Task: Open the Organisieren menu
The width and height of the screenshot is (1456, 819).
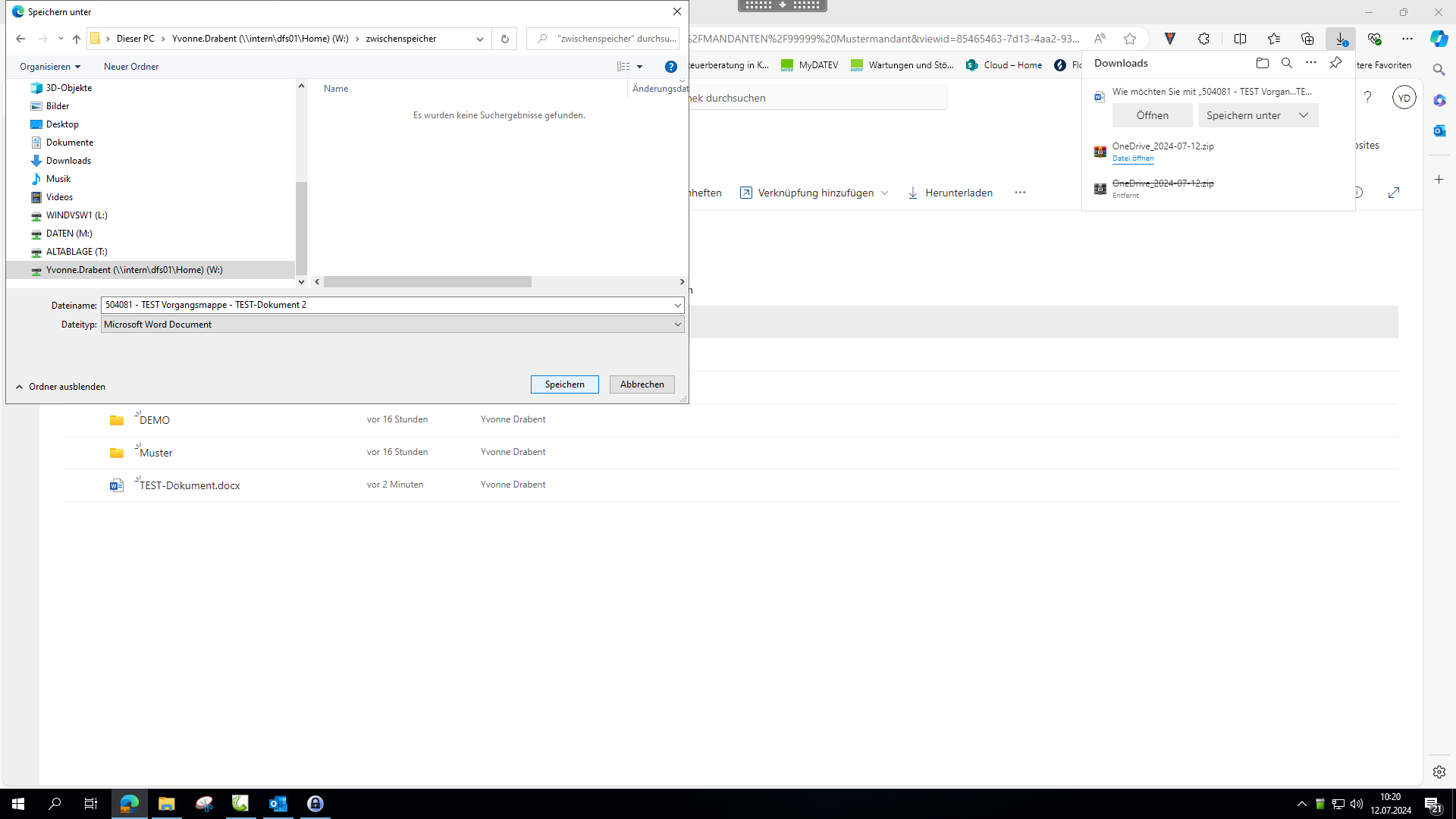Action: pos(50,67)
